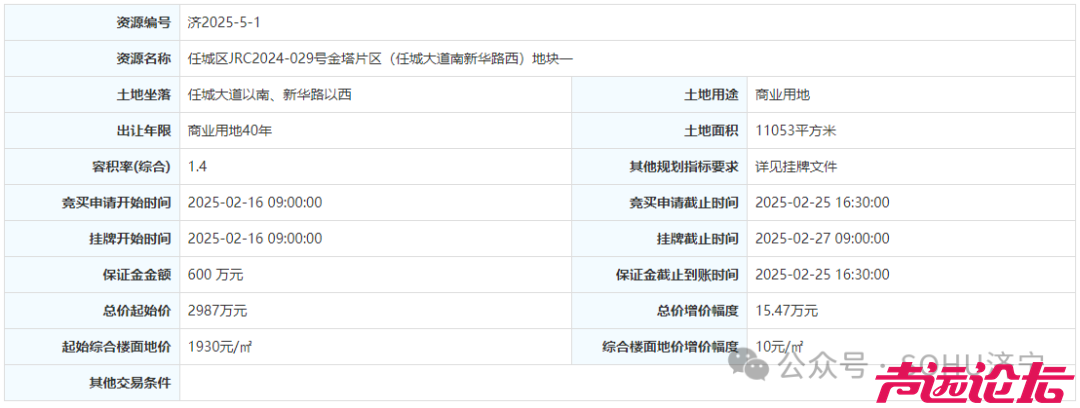
Task: Click the 土地面积 label cell
Action: click(x=660, y=131)
